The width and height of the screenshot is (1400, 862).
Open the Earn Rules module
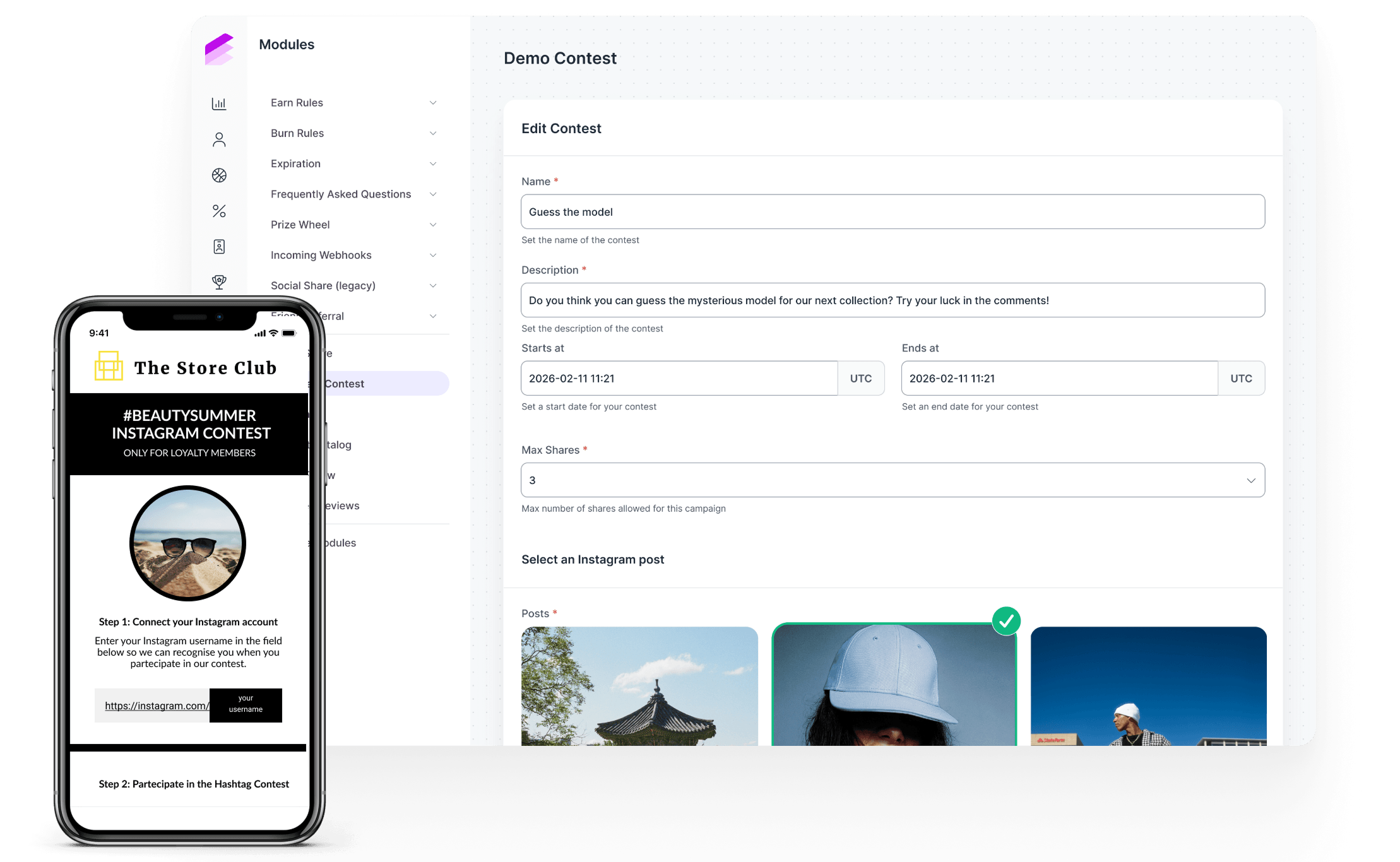[297, 103]
